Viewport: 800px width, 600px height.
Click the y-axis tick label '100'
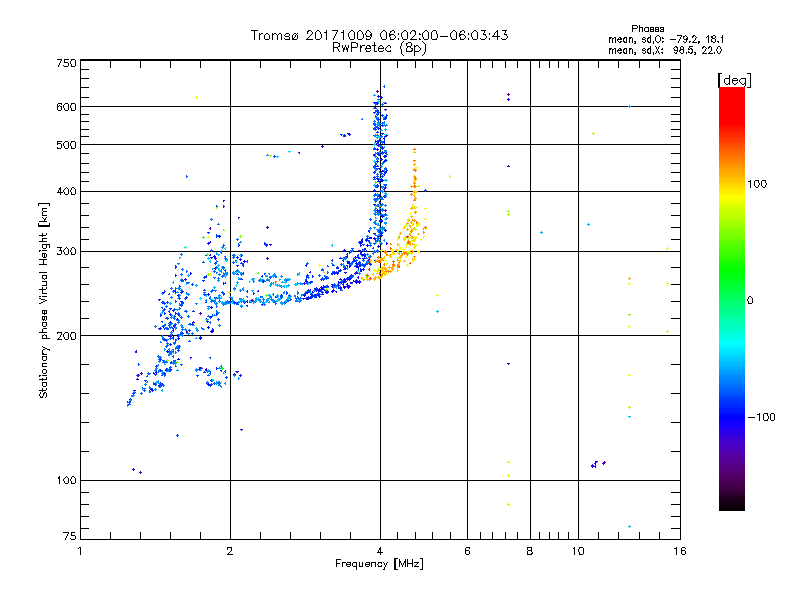point(66,480)
